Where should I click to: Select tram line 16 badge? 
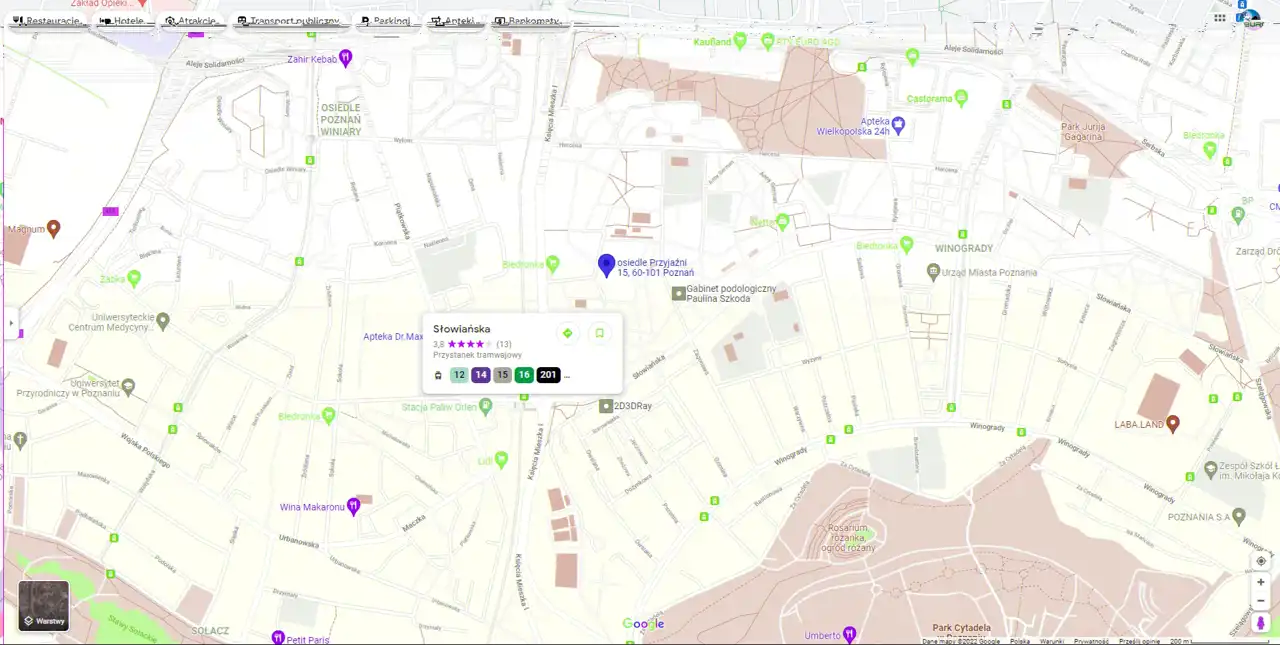524,375
